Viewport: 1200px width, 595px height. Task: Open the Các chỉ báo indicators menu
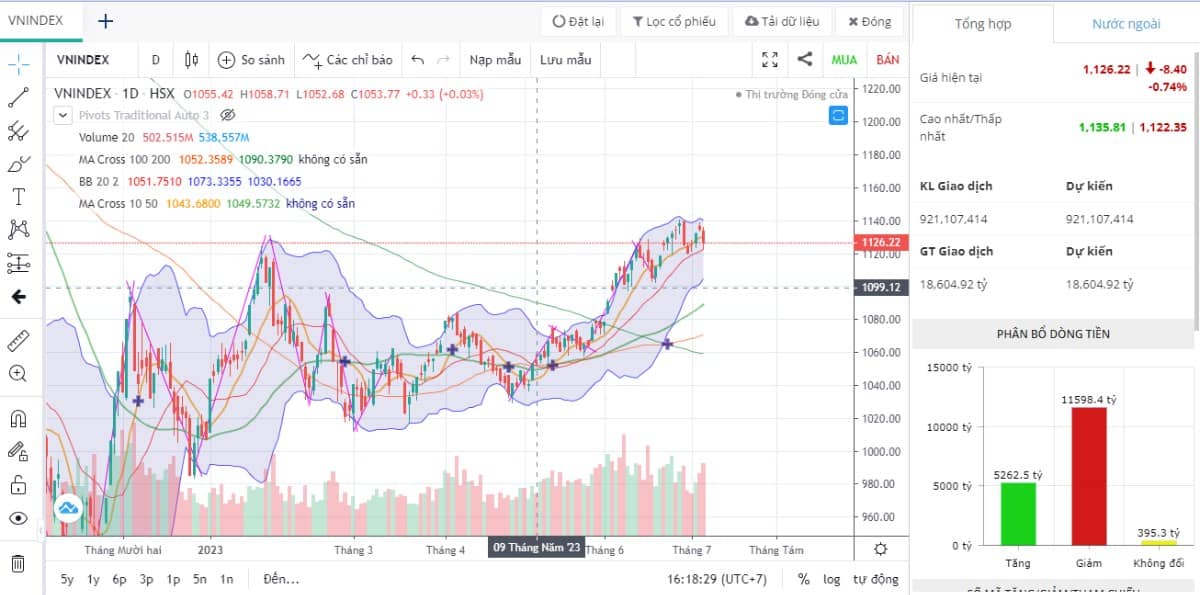pyautogui.click(x=348, y=60)
